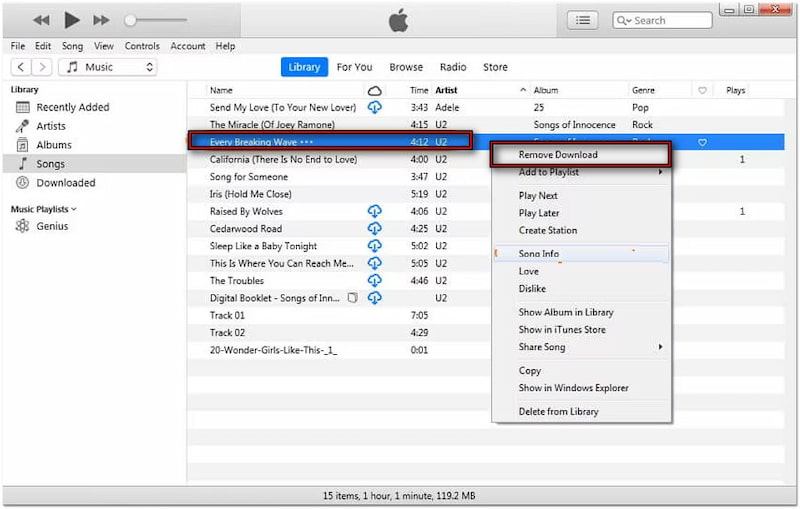Sort by the Artist column header
The height and width of the screenshot is (509, 800).
[446, 90]
